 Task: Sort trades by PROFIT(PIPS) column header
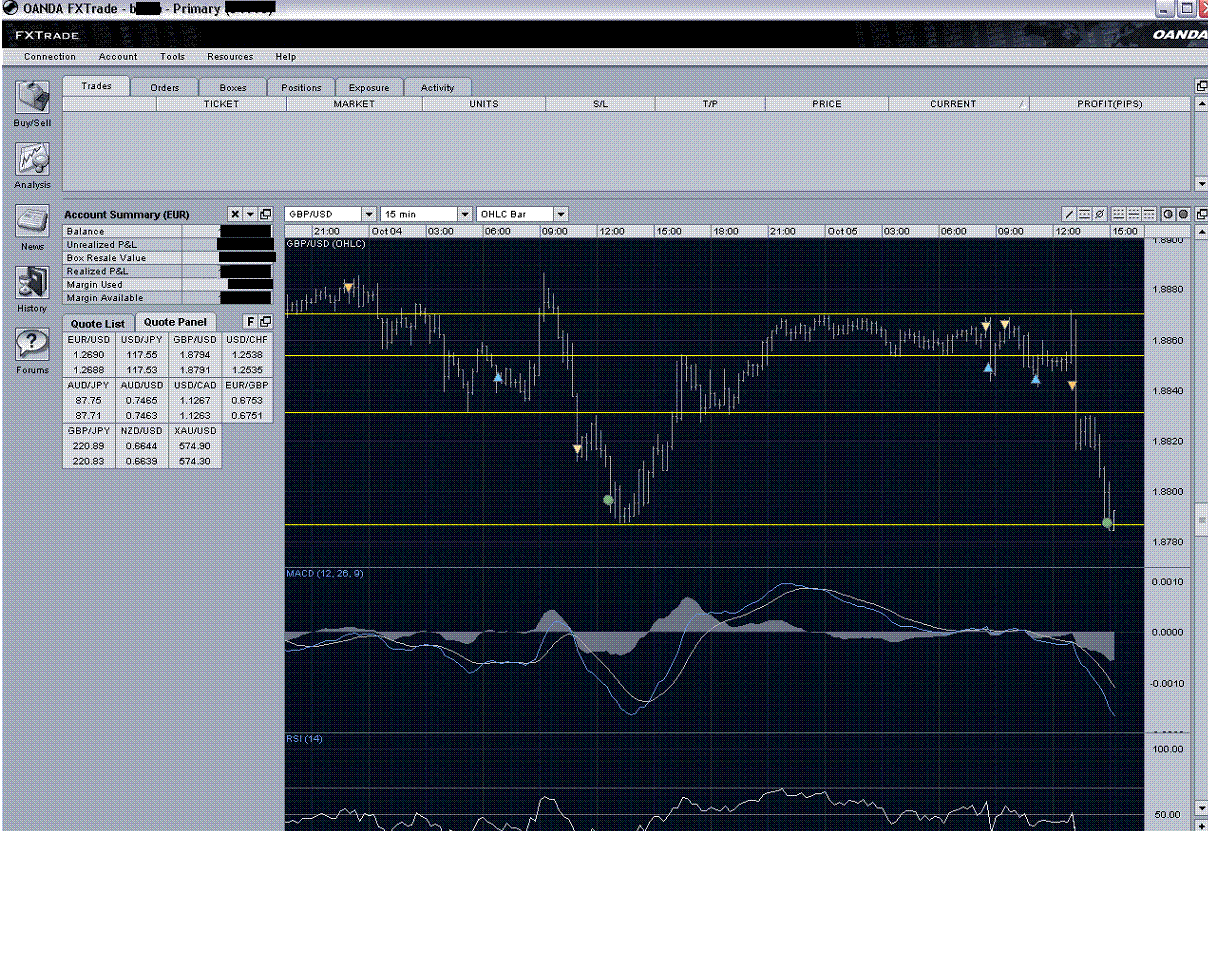[1110, 104]
